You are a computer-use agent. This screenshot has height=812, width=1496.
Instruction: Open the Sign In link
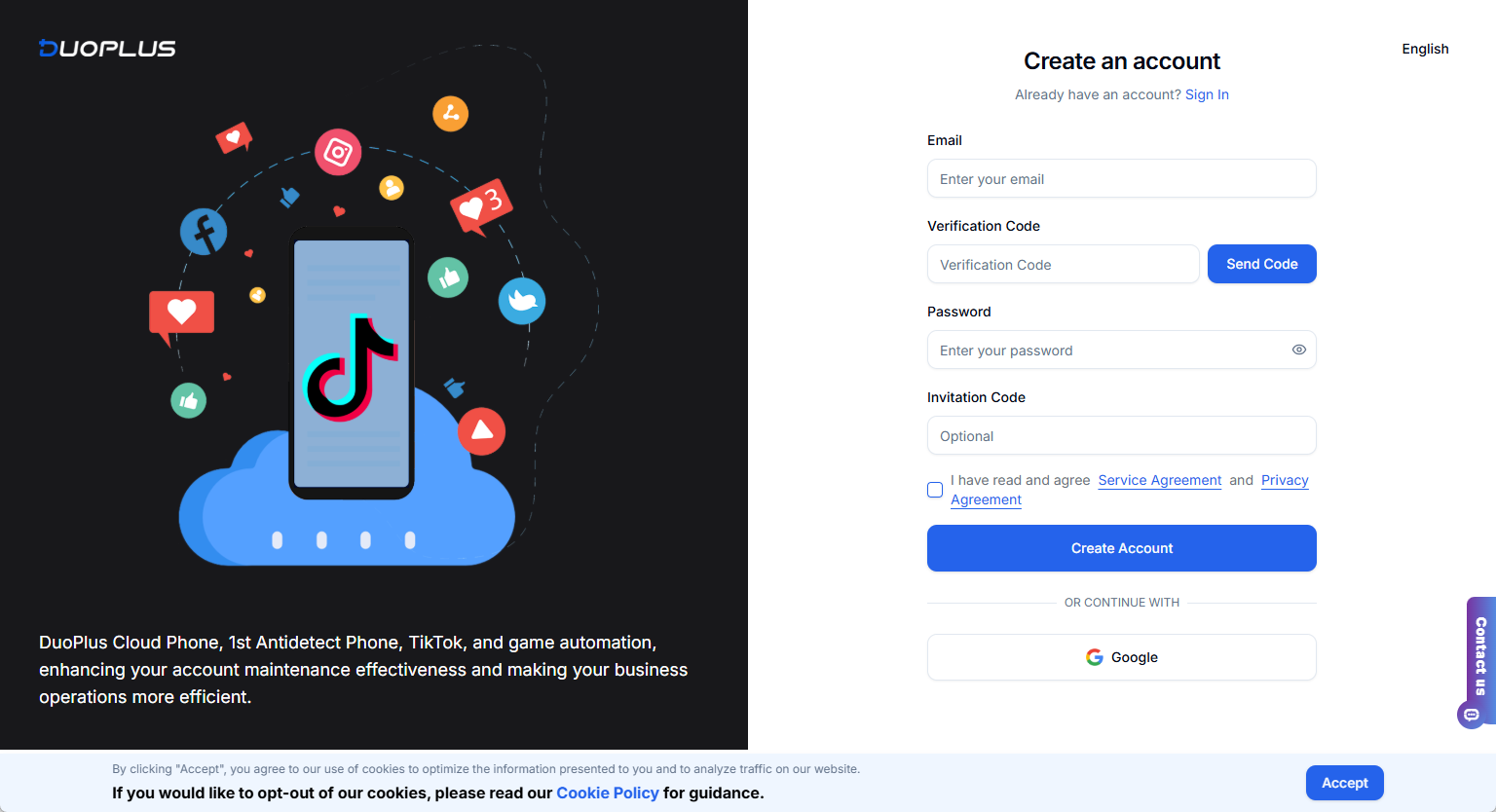coord(1207,94)
